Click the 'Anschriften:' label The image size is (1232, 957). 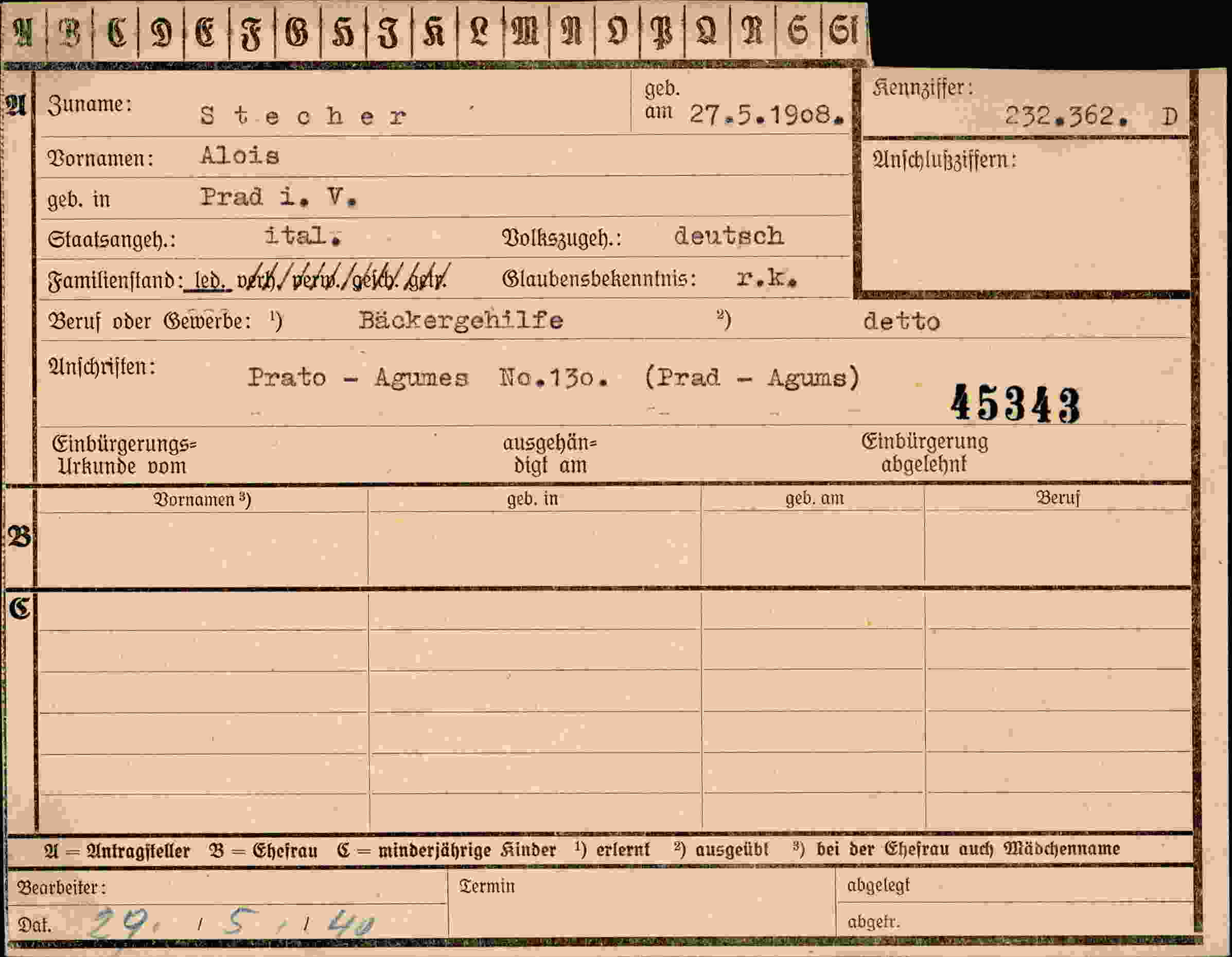pyautogui.click(x=101, y=367)
